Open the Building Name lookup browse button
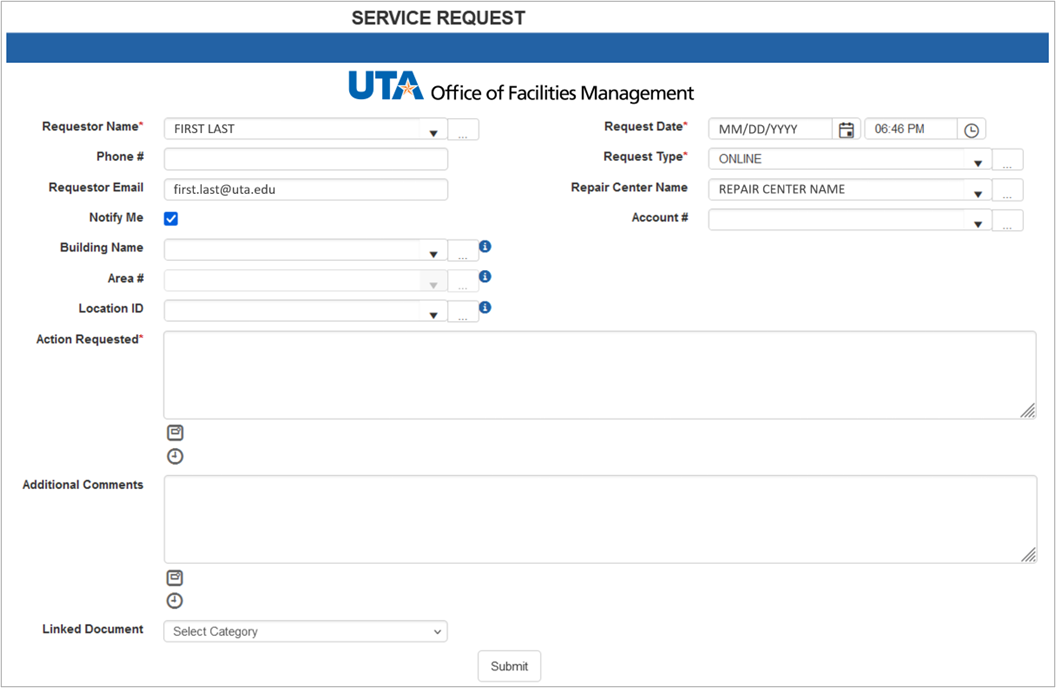The width and height of the screenshot is (1056, 688). [463, 252]
